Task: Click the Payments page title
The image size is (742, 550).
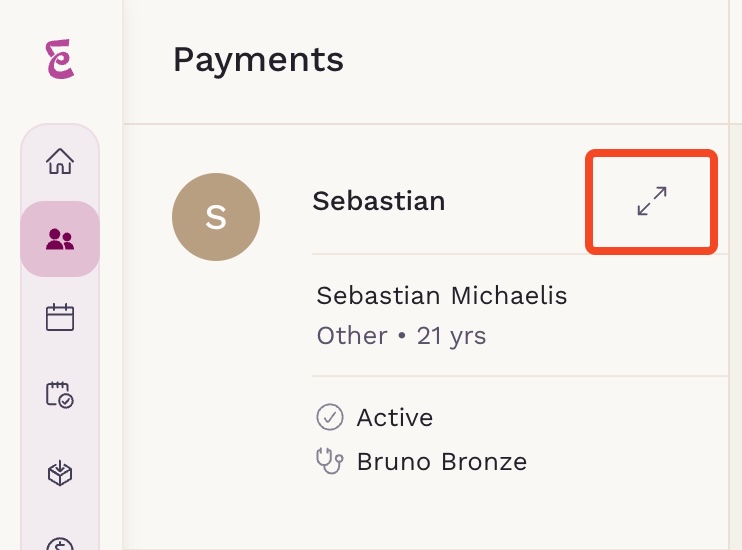Action: (258, 61)
